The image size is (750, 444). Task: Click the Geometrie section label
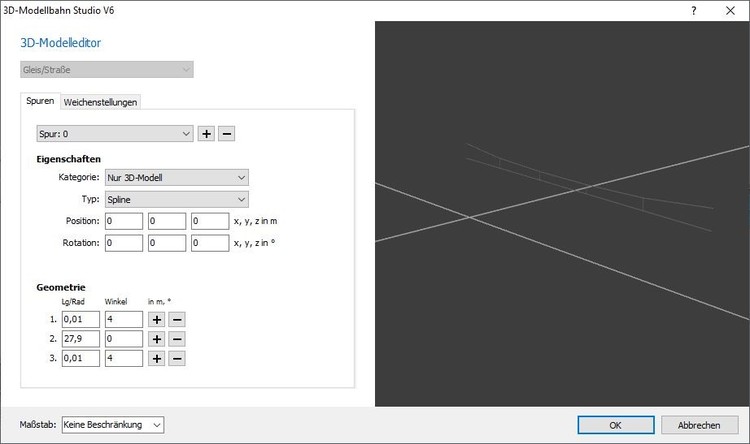[61, 287]
